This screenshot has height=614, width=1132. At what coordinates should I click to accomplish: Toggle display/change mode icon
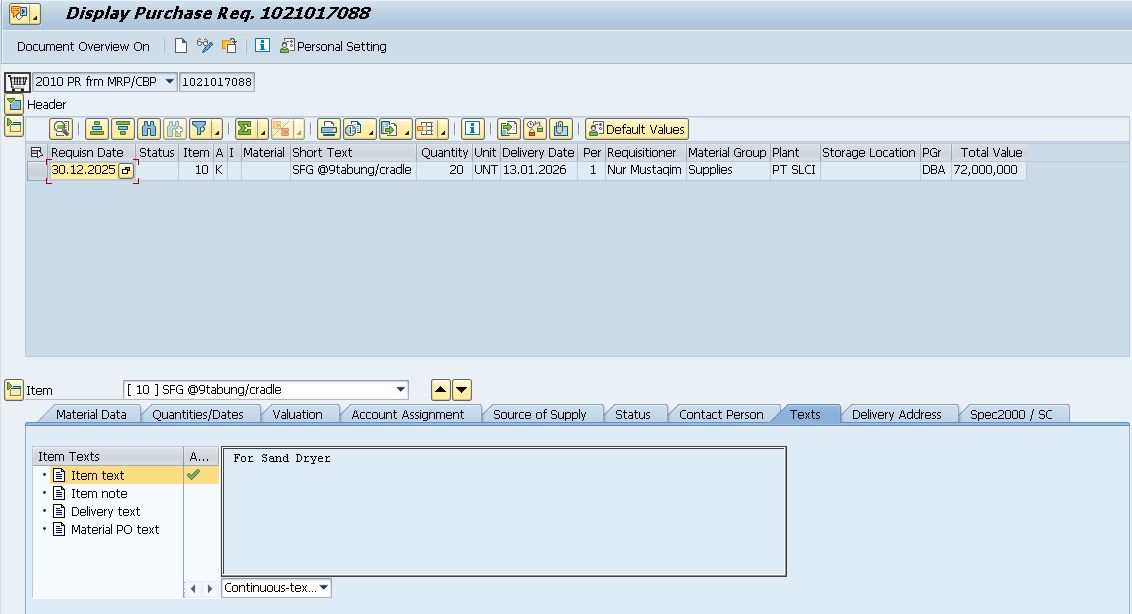pos(205,46)
